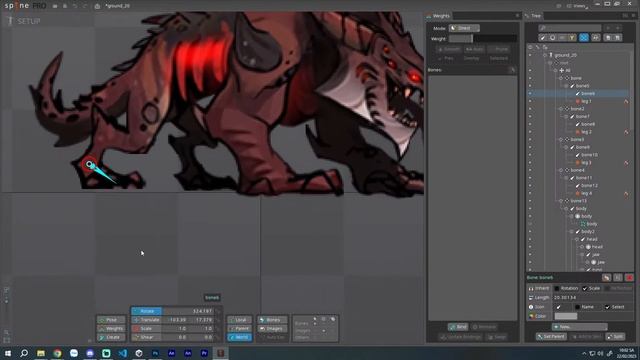Select the Pose tool

[111, 320]
